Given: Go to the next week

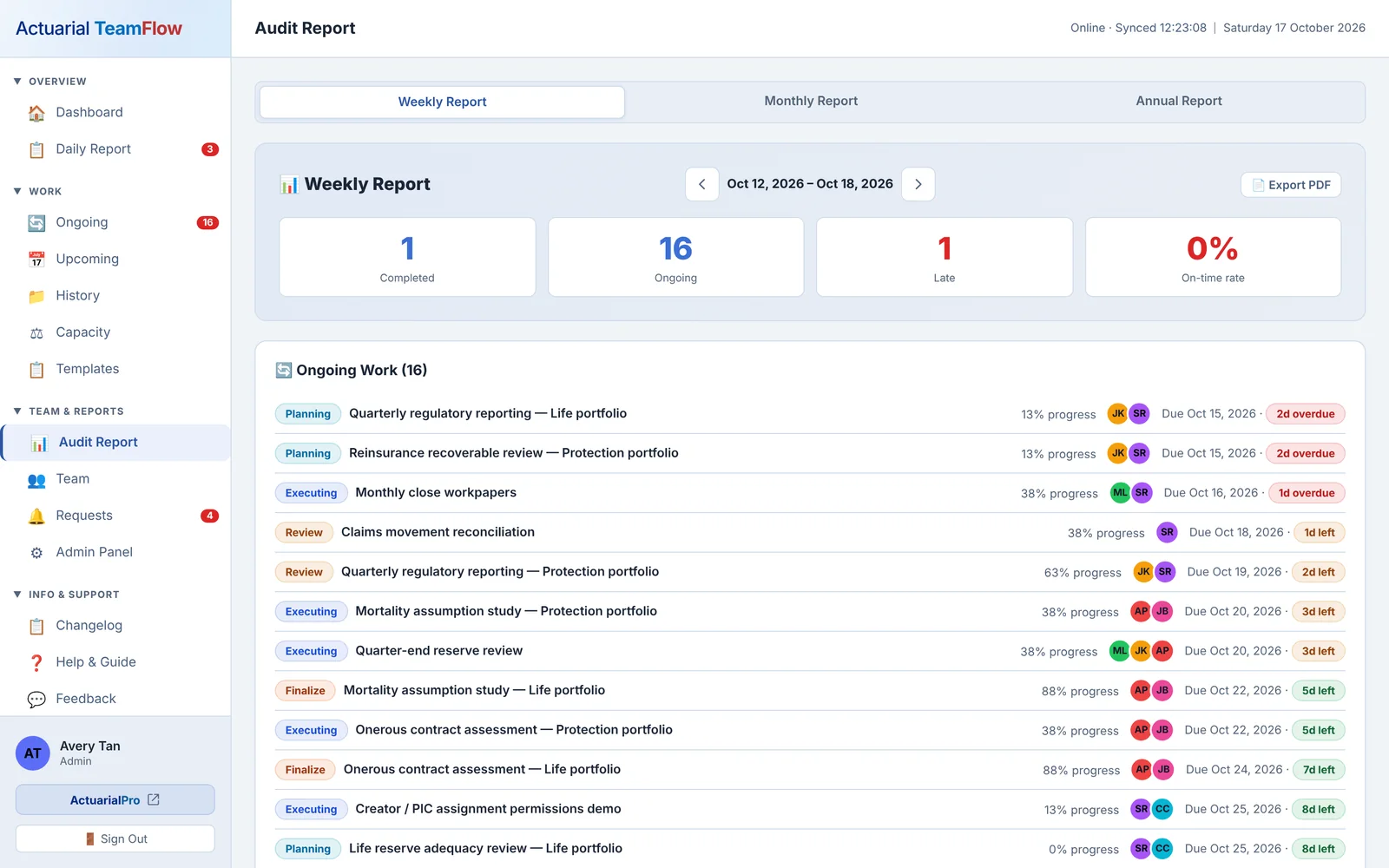Looking at the screenshot, I should (918, 184).
